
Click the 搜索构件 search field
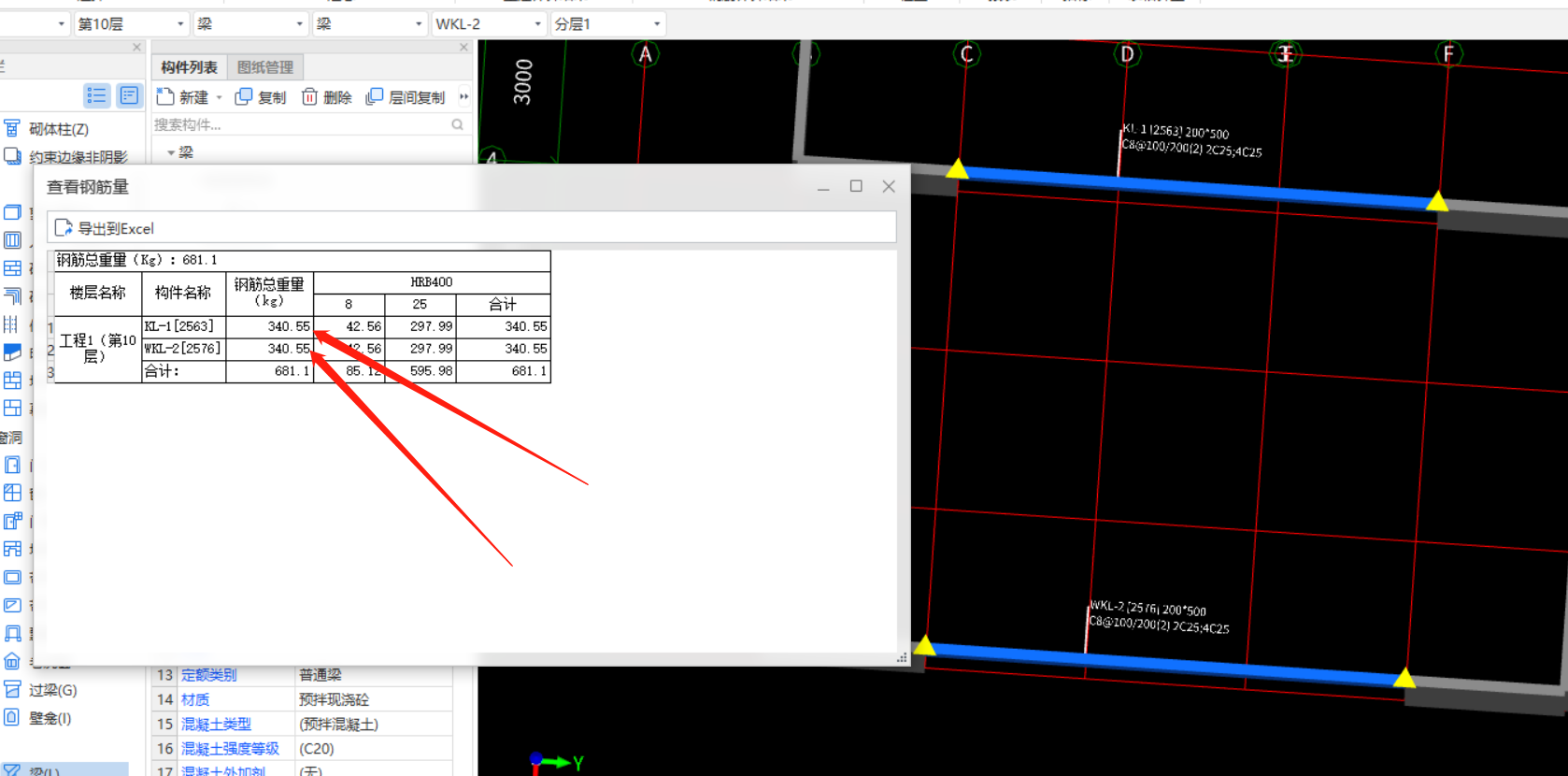click(x=301, y=124)
